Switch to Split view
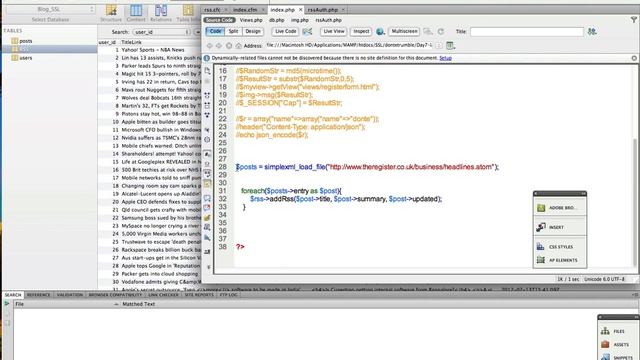Screen dimensions: 640x360 pos(233,31)
